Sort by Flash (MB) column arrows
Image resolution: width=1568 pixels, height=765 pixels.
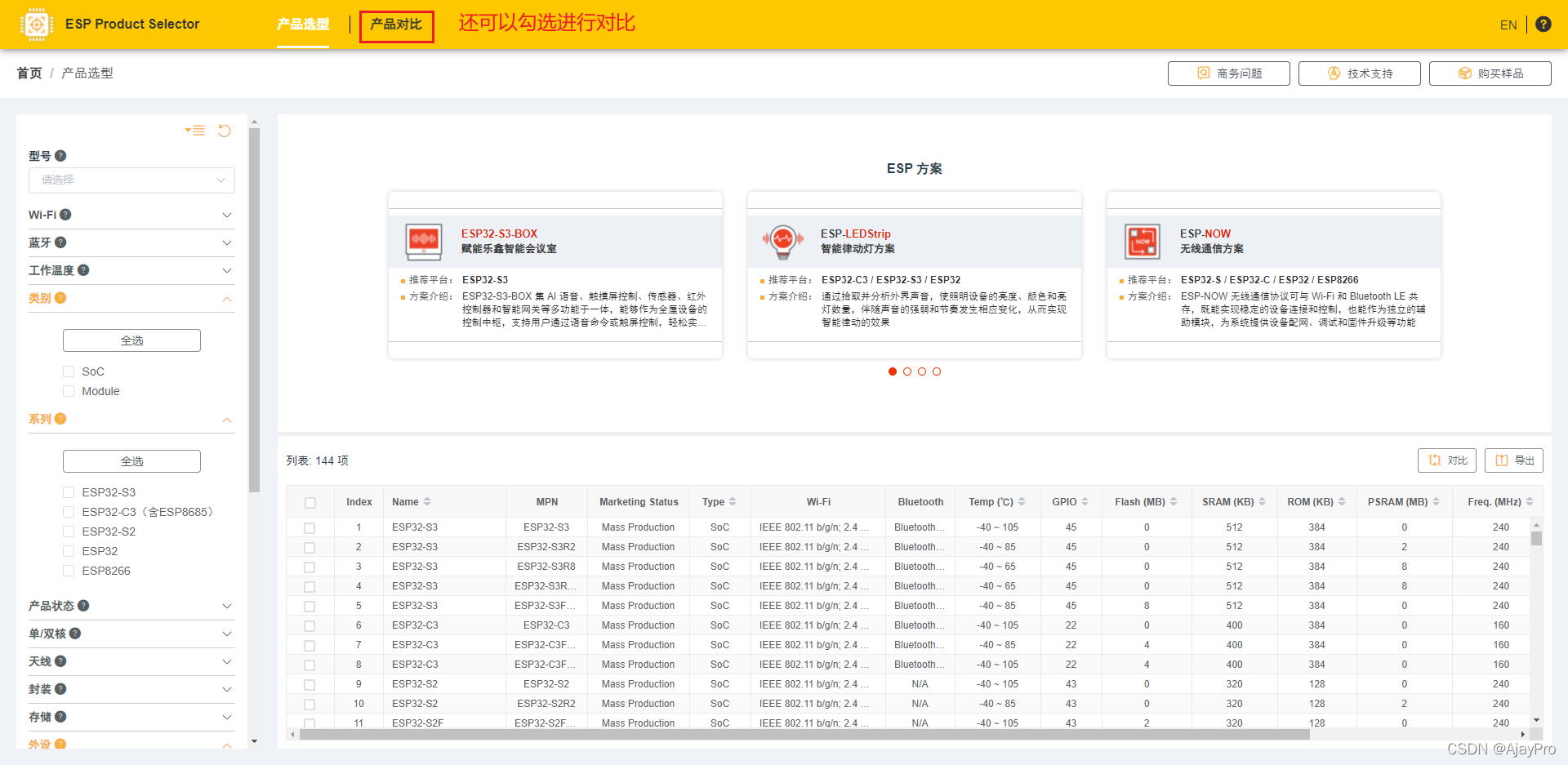pyautogui.click(x=1174, y=502)
